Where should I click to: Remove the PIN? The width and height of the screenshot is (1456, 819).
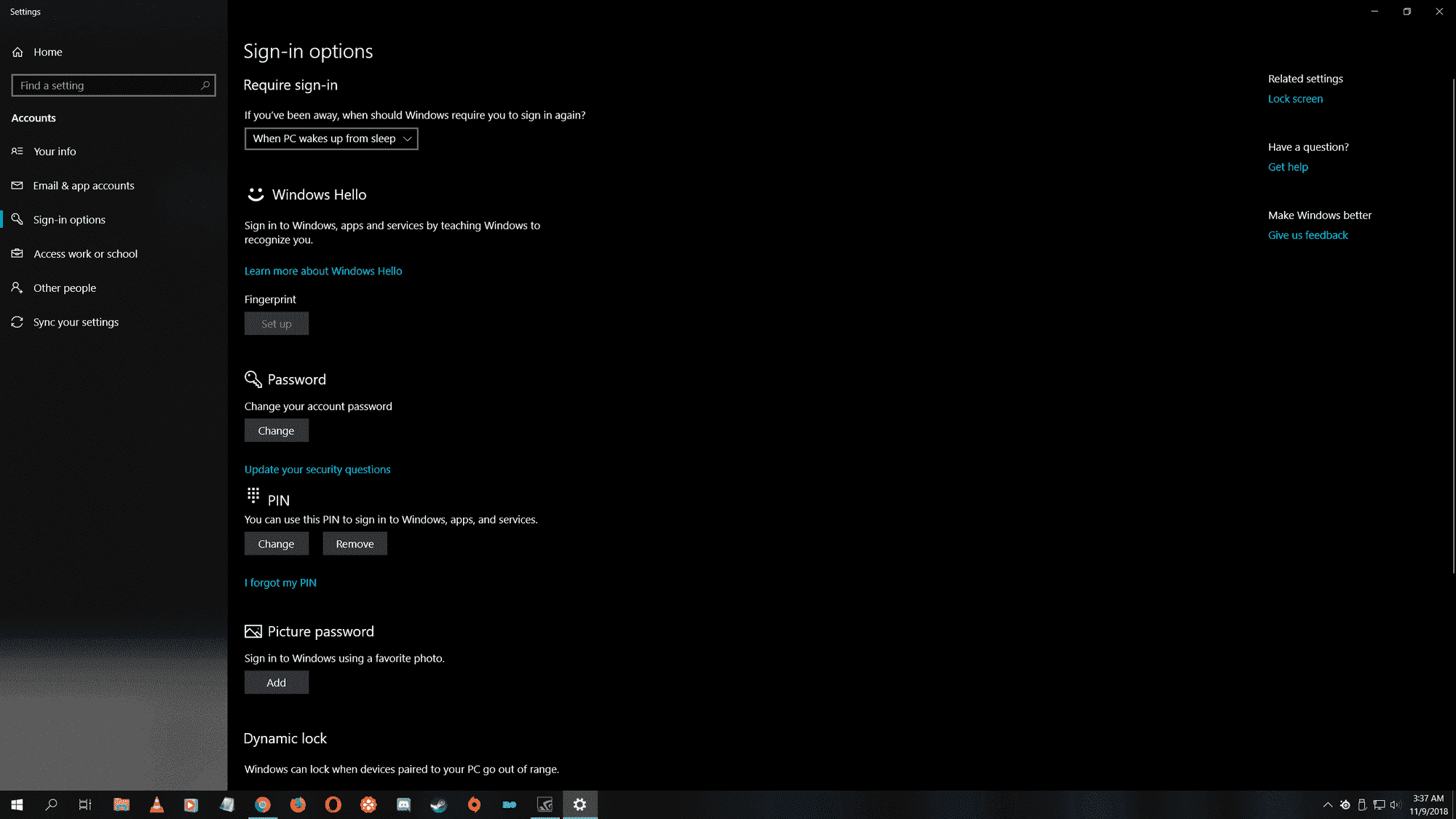355,544
